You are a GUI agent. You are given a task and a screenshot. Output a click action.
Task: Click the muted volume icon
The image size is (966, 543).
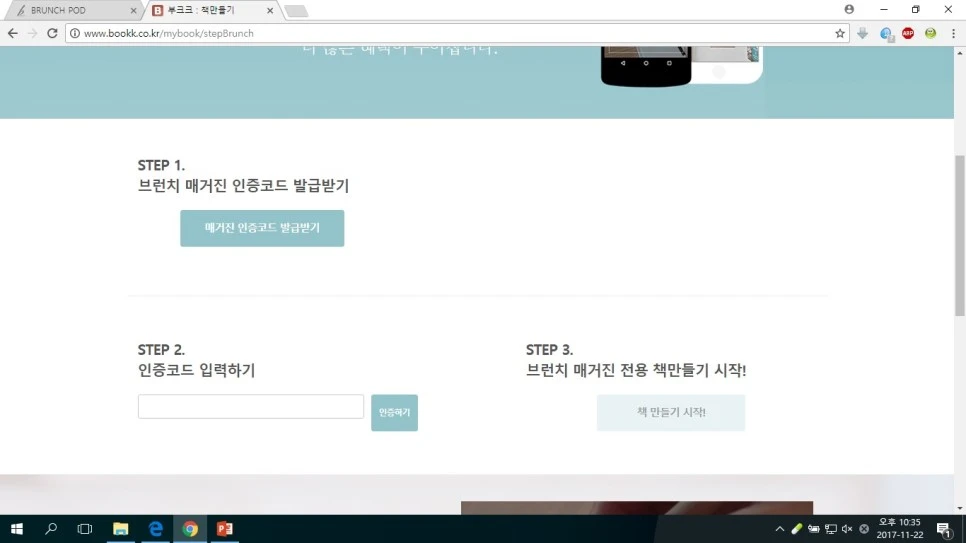click(847, 529)
